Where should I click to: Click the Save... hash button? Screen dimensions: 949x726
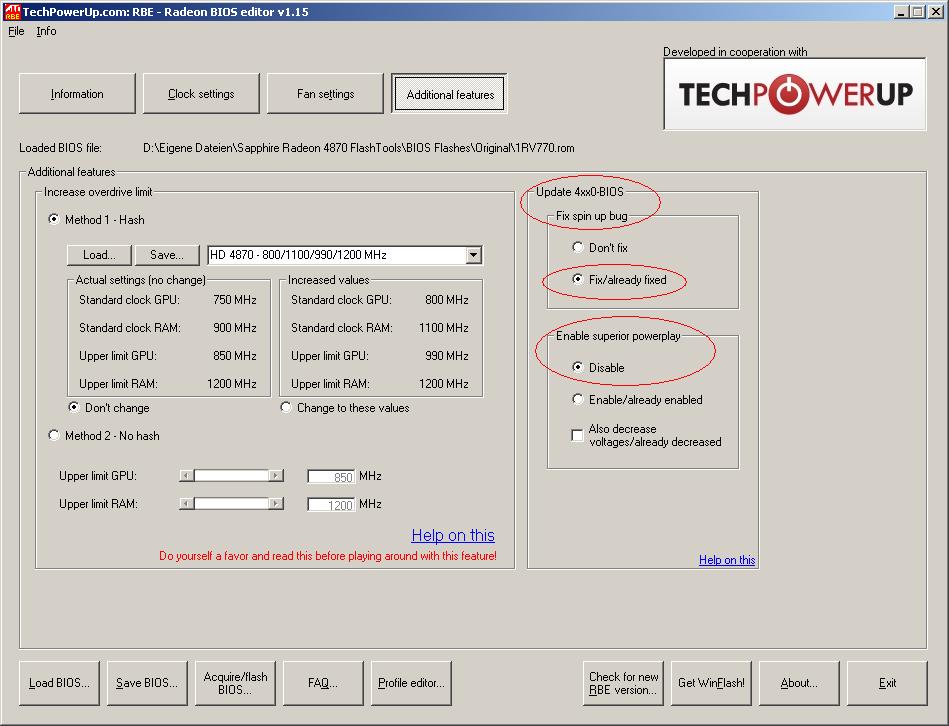click(x=166, y=255)
